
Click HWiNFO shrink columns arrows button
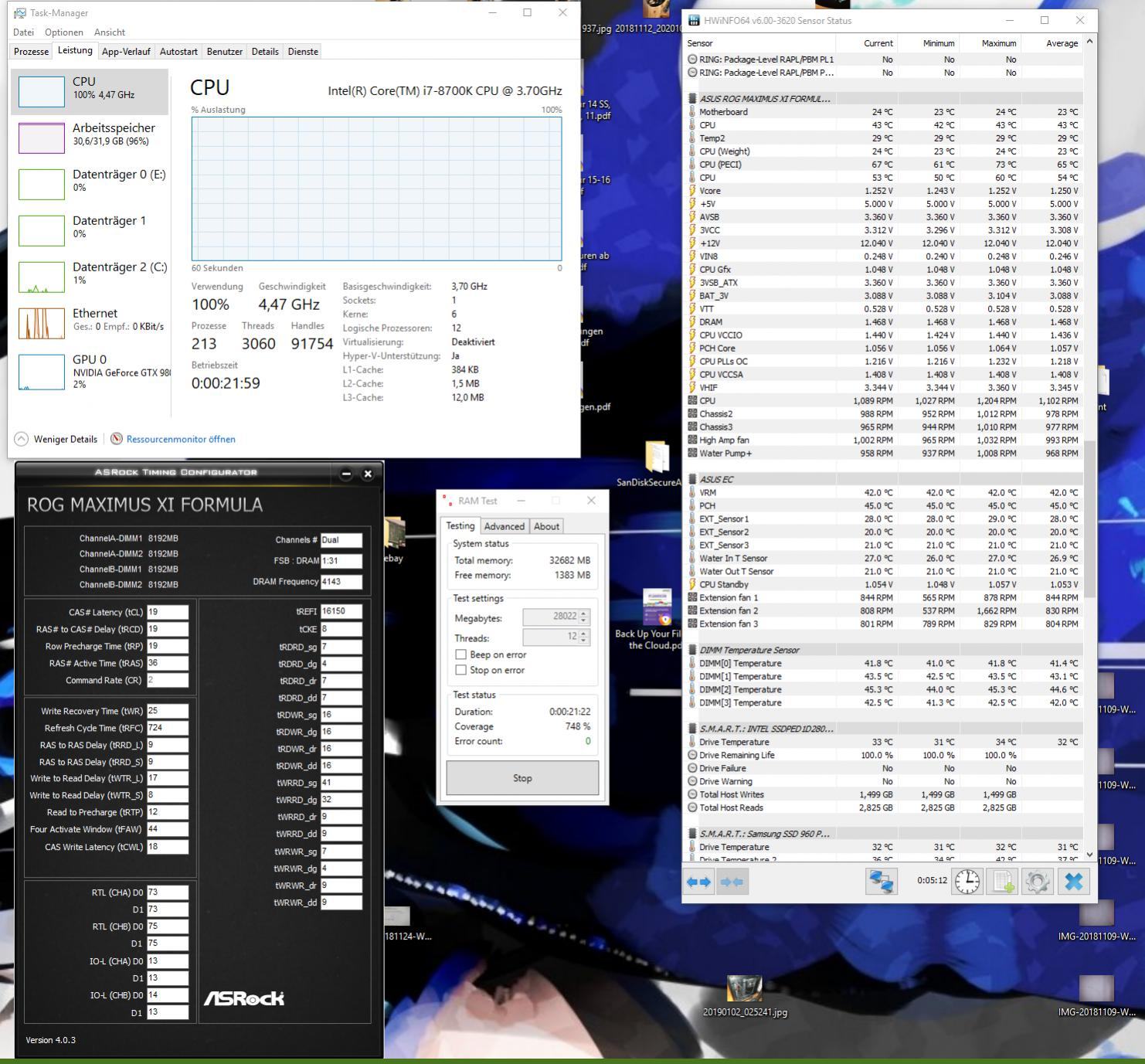tap(732, 882)
